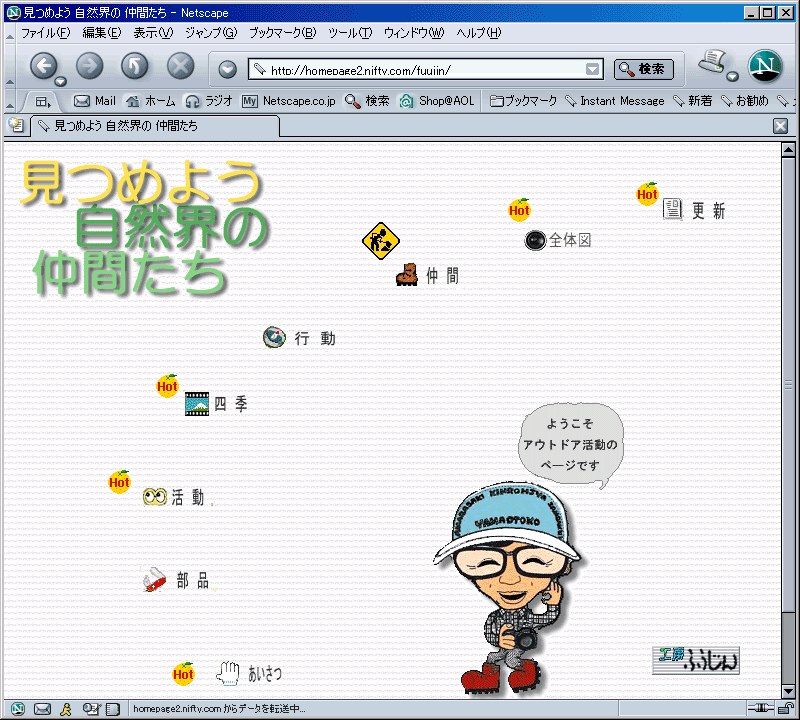Viewport: 800px width, 720px height.
Task: Open the 部品 pocket knife link
Action: pyautogui.click(x=177, y=580)
